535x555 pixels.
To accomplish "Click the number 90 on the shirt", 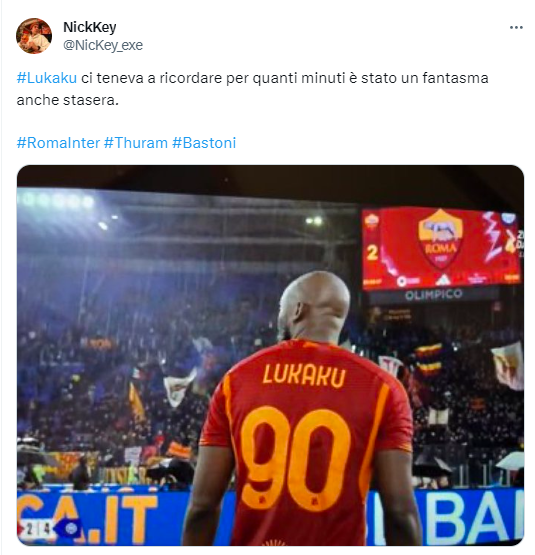I will tap(296, 458).
